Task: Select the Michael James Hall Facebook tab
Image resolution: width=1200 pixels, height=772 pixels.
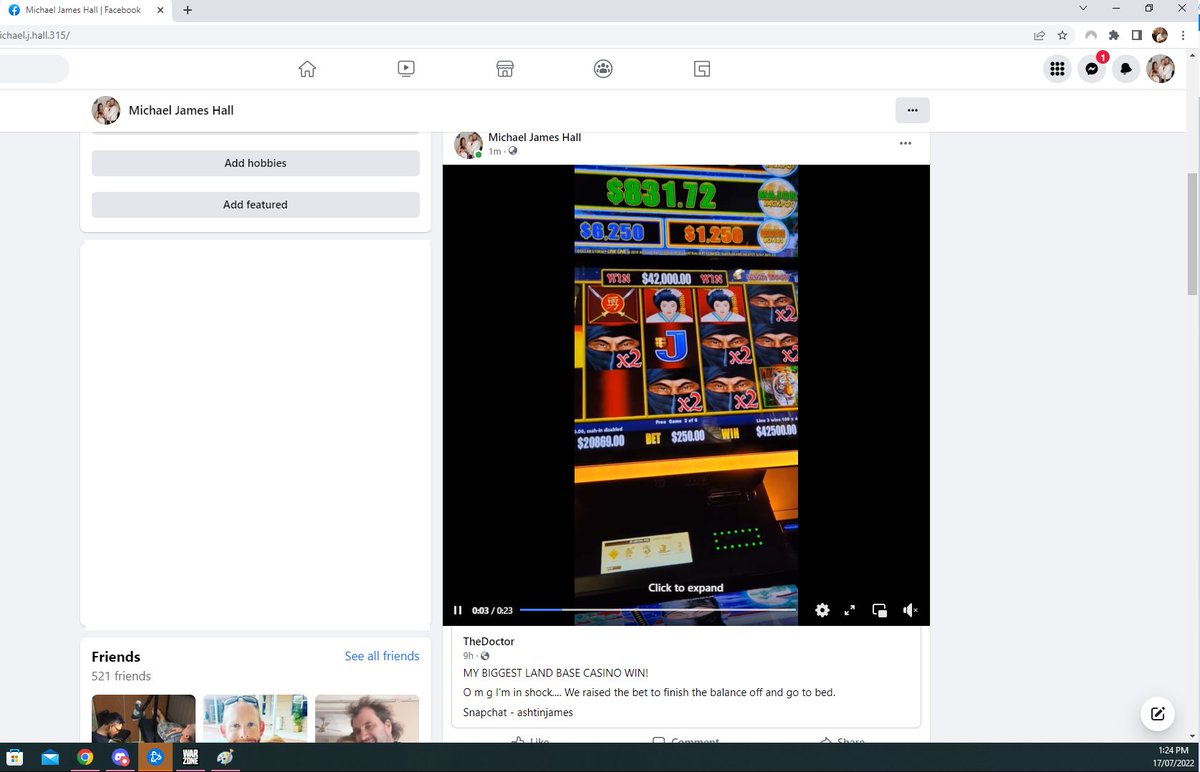Action: click(x=84, y=10)
